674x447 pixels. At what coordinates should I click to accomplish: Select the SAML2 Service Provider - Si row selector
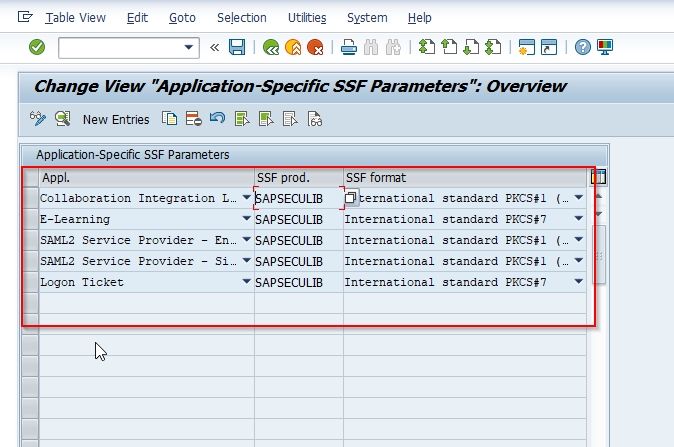pos(31,261)
